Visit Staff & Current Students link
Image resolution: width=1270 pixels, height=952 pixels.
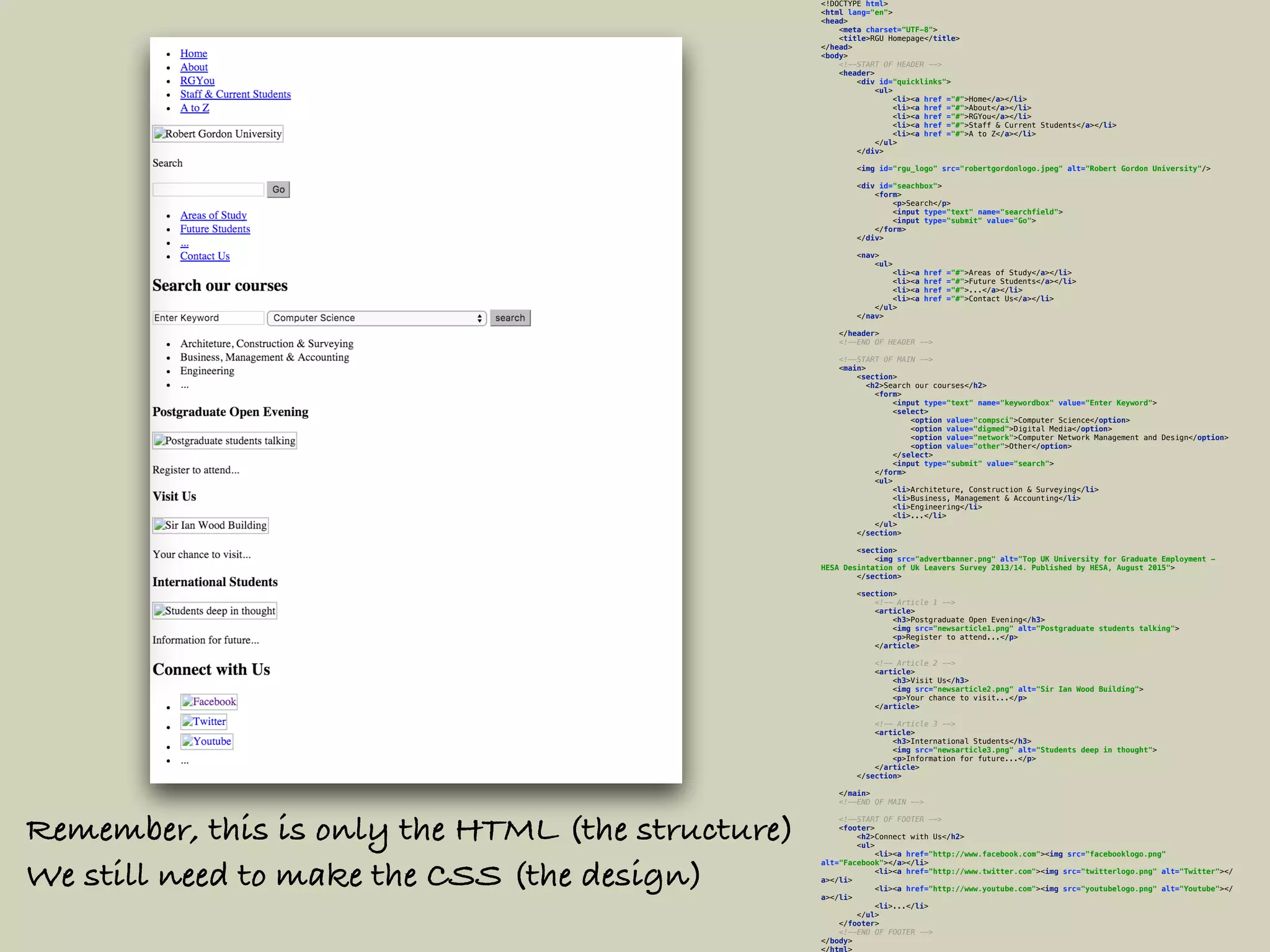pos(235,94)
